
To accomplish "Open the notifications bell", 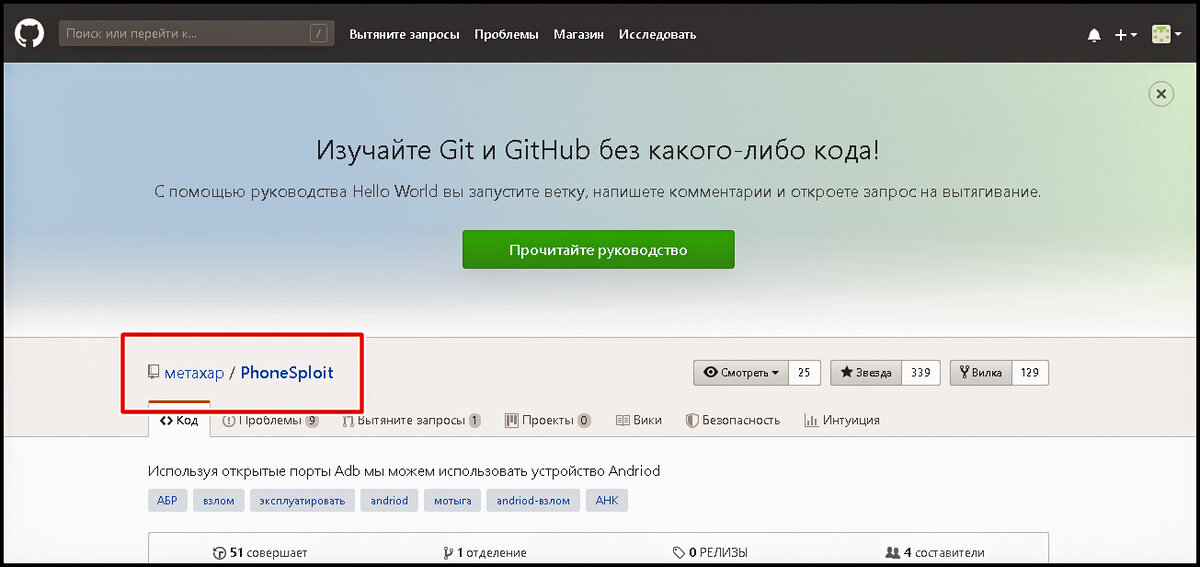I will (x=1094, y=34).
